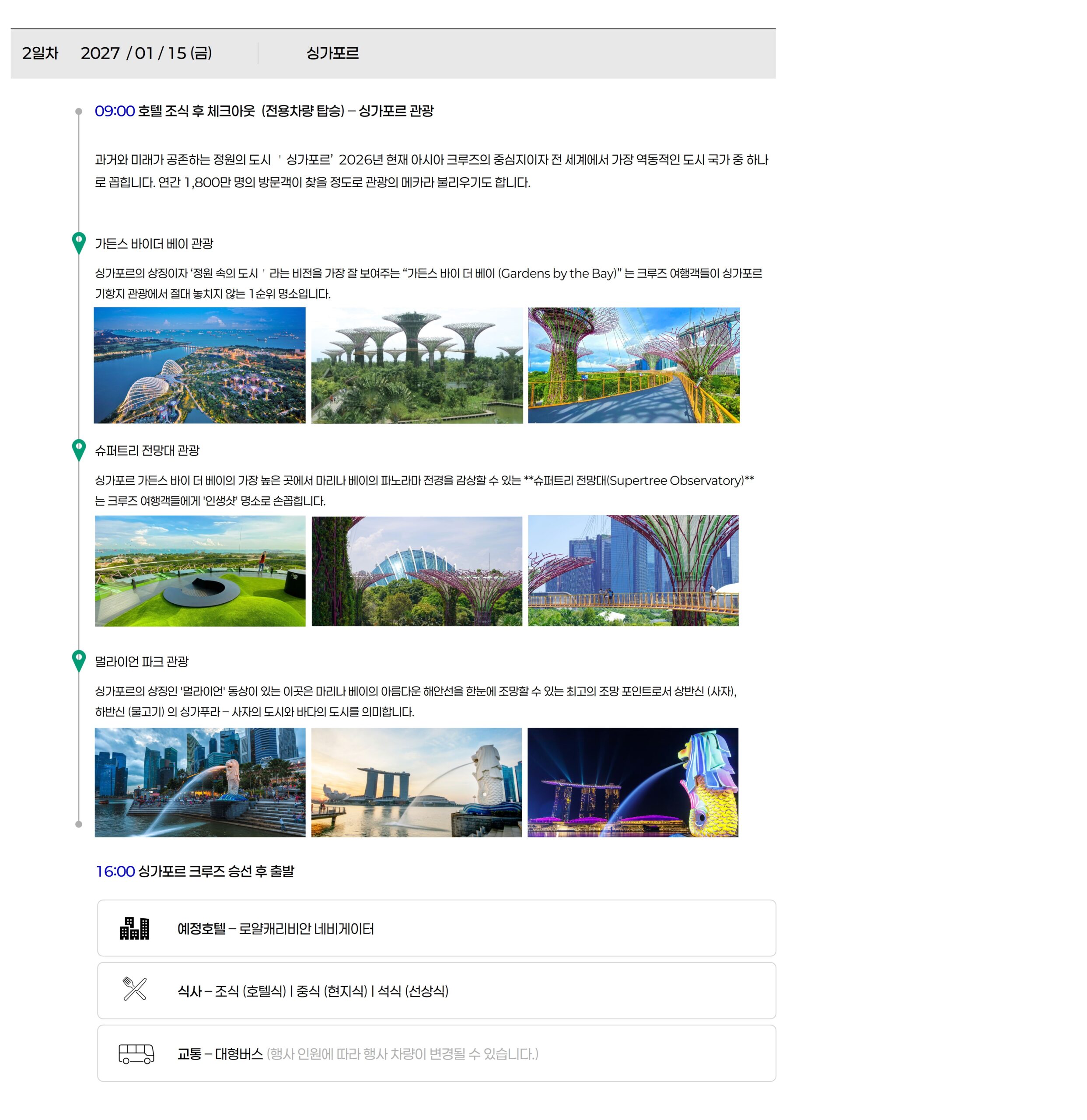This screenshot has width=1087, height=1120.
Task: Click the gray dot at the timeline bottom
Action: (x=79, y=824)
